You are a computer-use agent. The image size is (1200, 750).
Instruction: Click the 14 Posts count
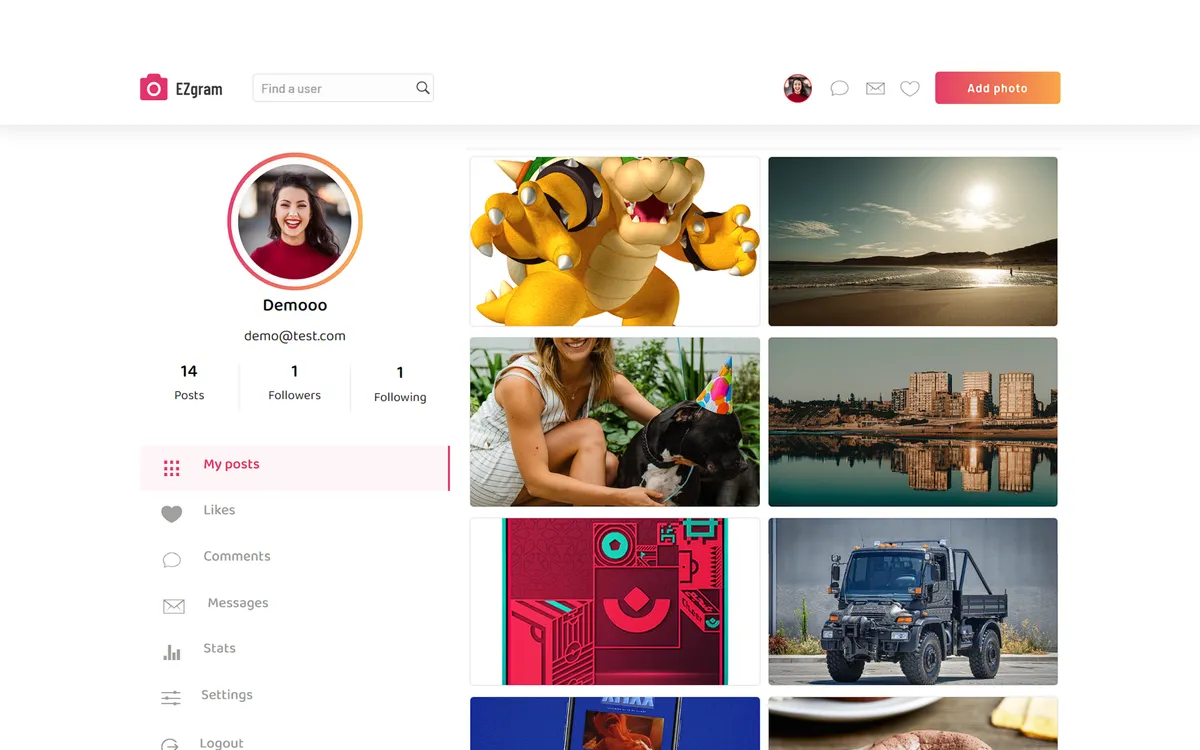click(x=189, y=382)
